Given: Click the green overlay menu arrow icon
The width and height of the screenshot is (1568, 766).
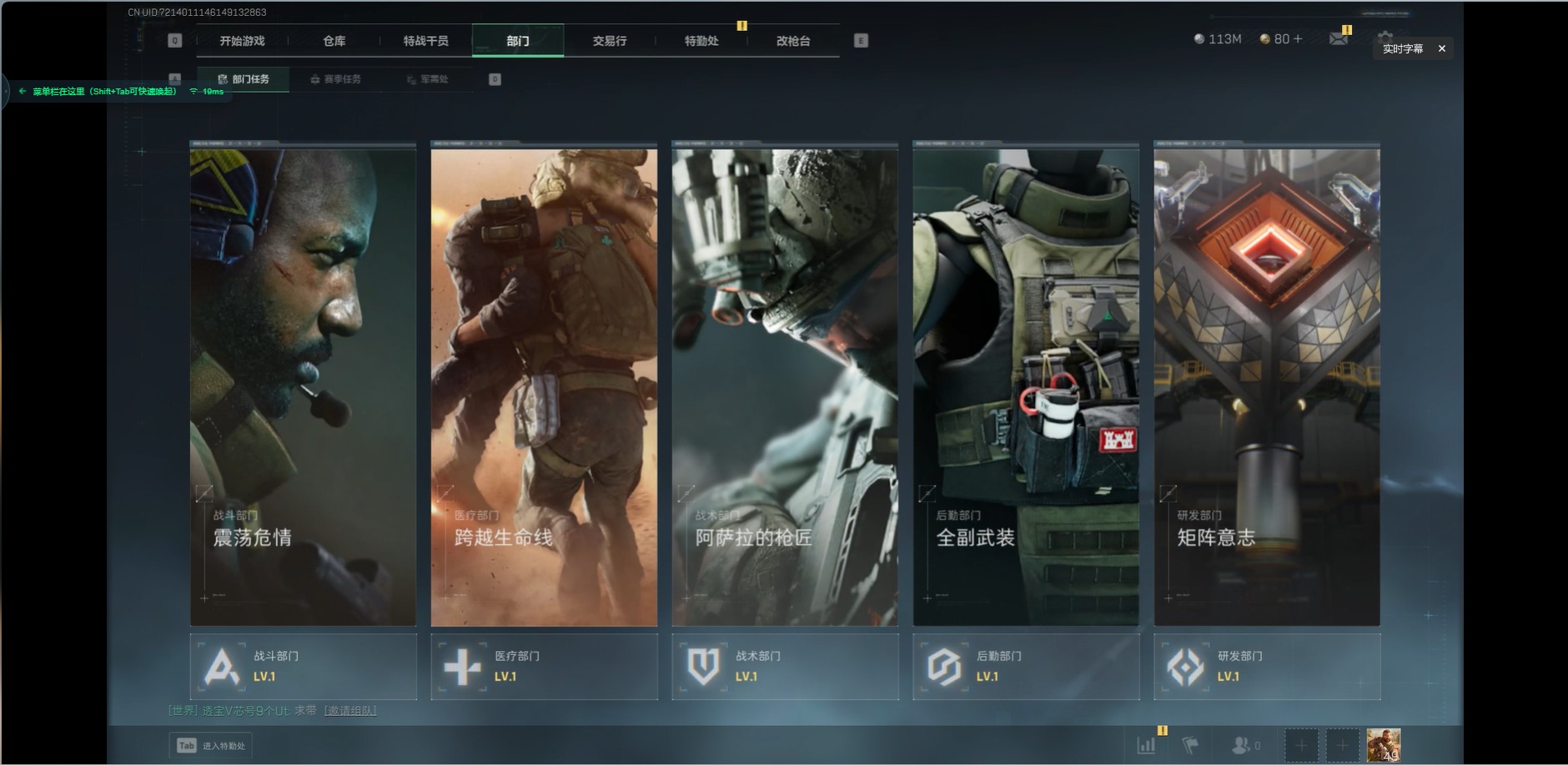Looking at the screenshot, I should 22,92.
